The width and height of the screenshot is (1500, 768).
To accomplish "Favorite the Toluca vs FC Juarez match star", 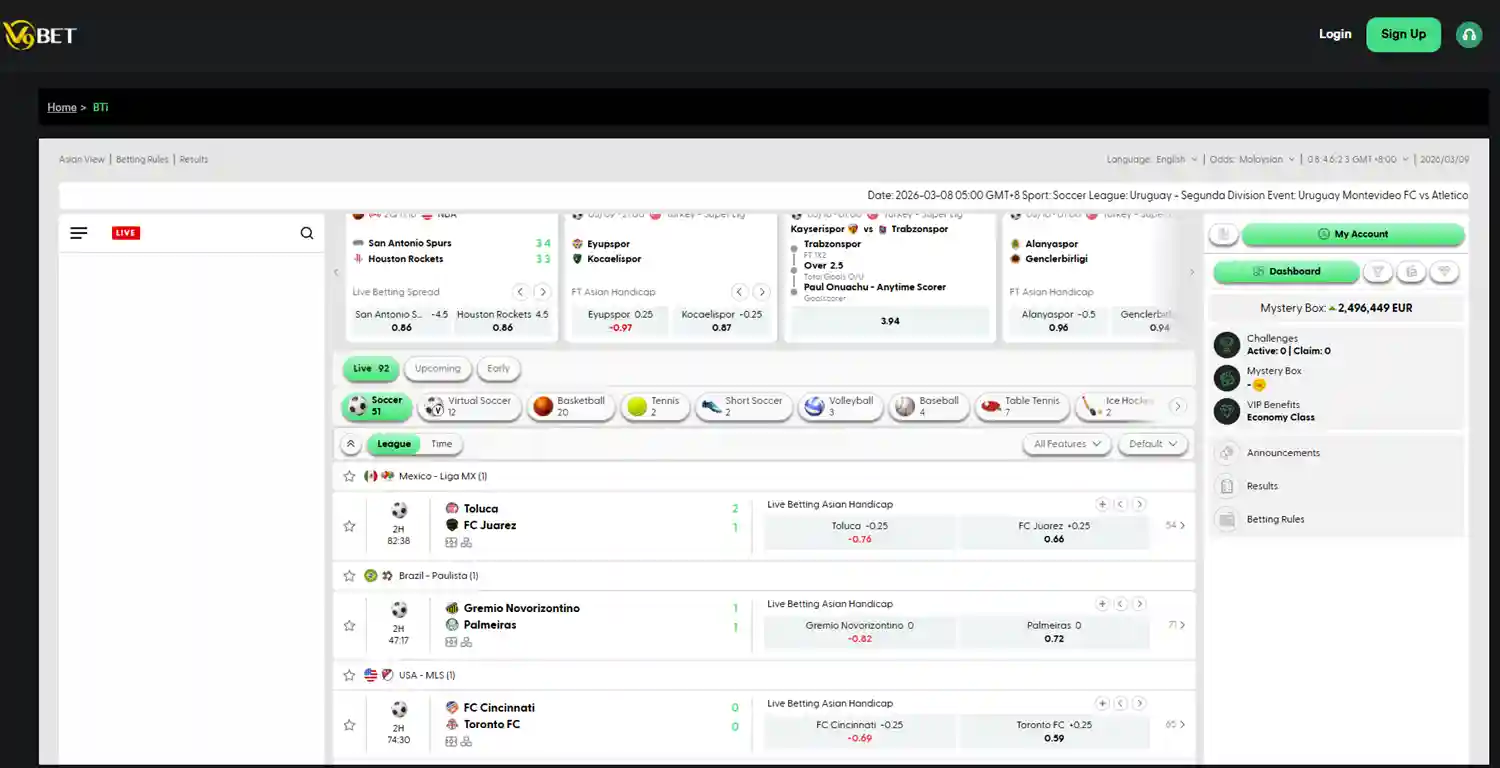I will tap(349, 525).
